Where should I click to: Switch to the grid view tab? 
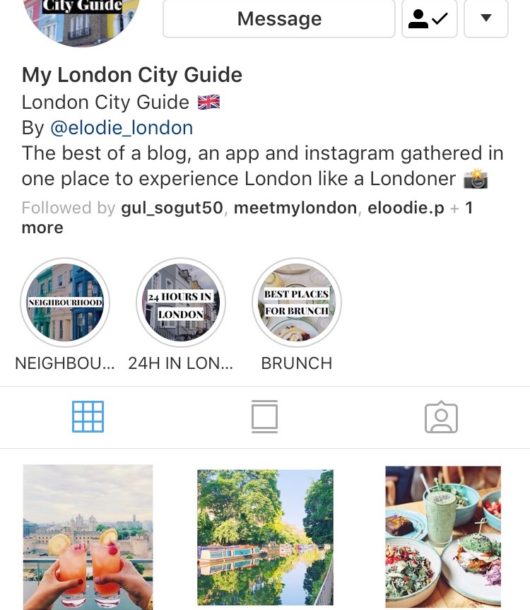[x=88, y=417]
